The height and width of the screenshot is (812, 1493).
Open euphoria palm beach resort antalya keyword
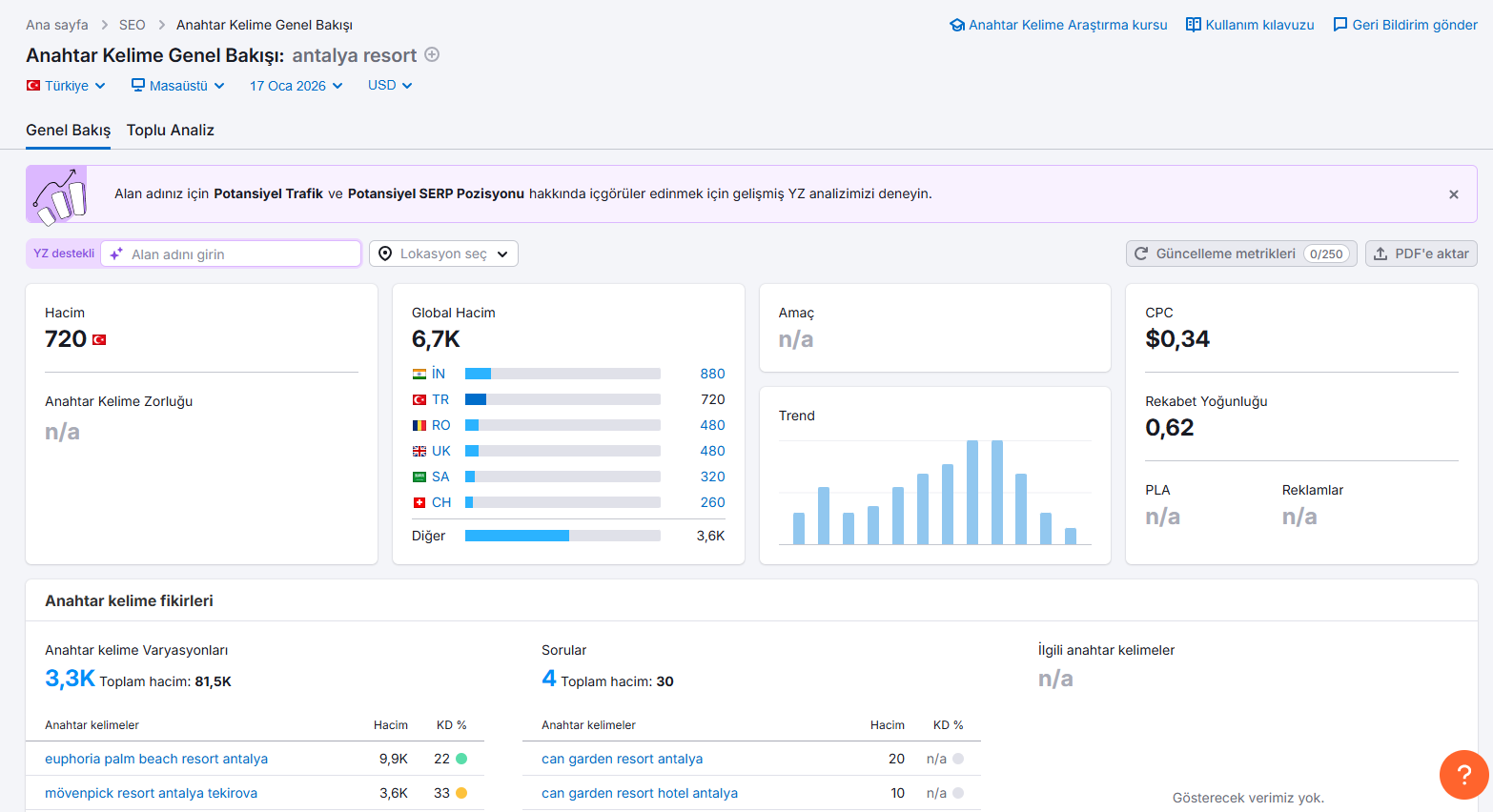click(x=156, y=759)
